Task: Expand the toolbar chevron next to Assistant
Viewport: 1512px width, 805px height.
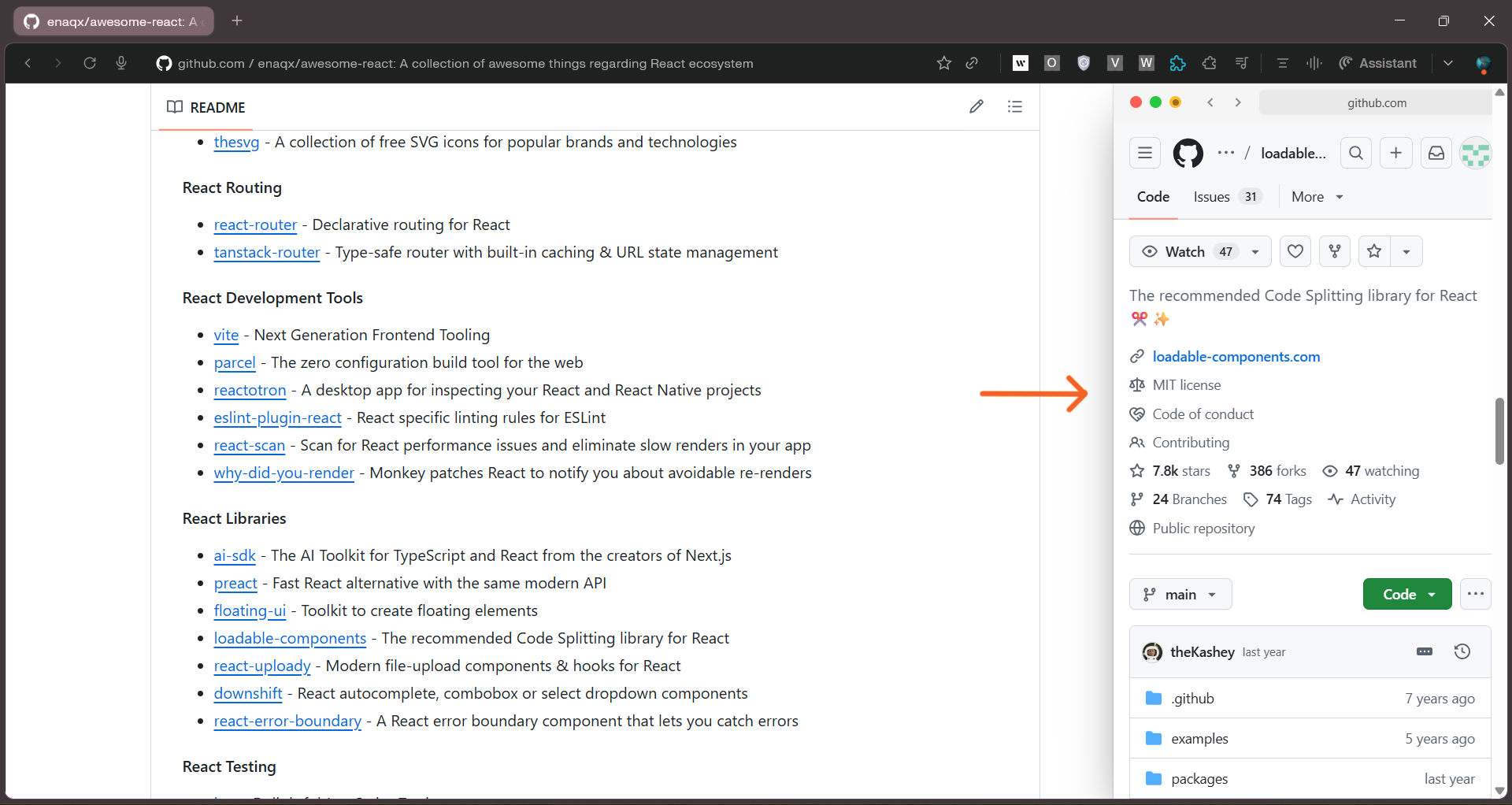Action: coord(1448,63)
